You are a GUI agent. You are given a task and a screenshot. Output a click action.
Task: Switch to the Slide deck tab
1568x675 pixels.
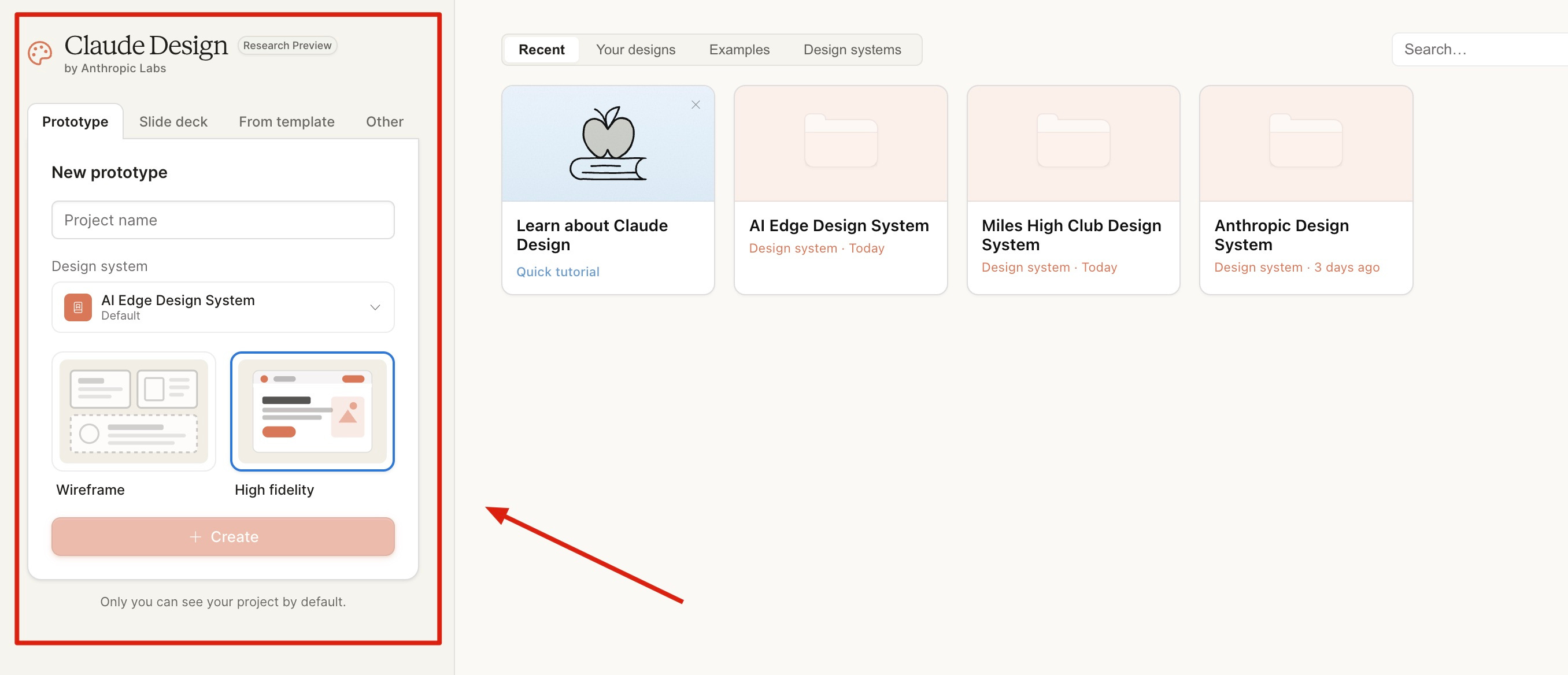point(173,122)
